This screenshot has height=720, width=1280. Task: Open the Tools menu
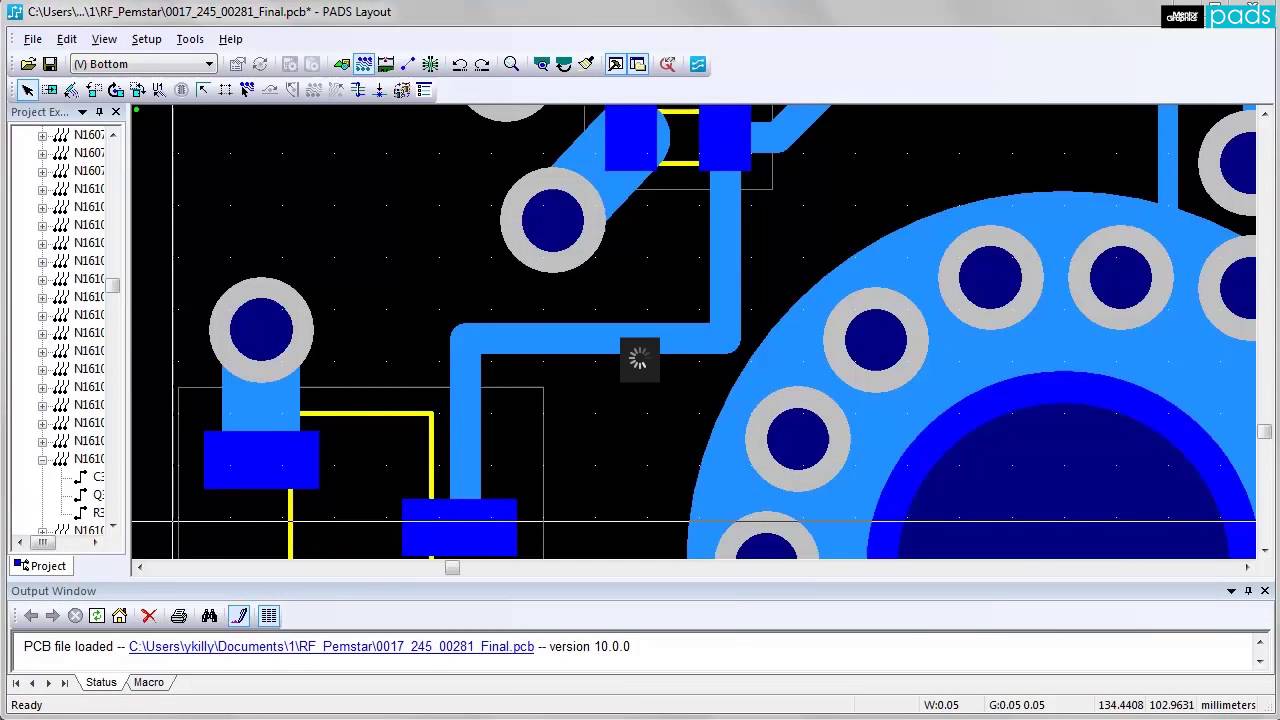tap(190, 39)
